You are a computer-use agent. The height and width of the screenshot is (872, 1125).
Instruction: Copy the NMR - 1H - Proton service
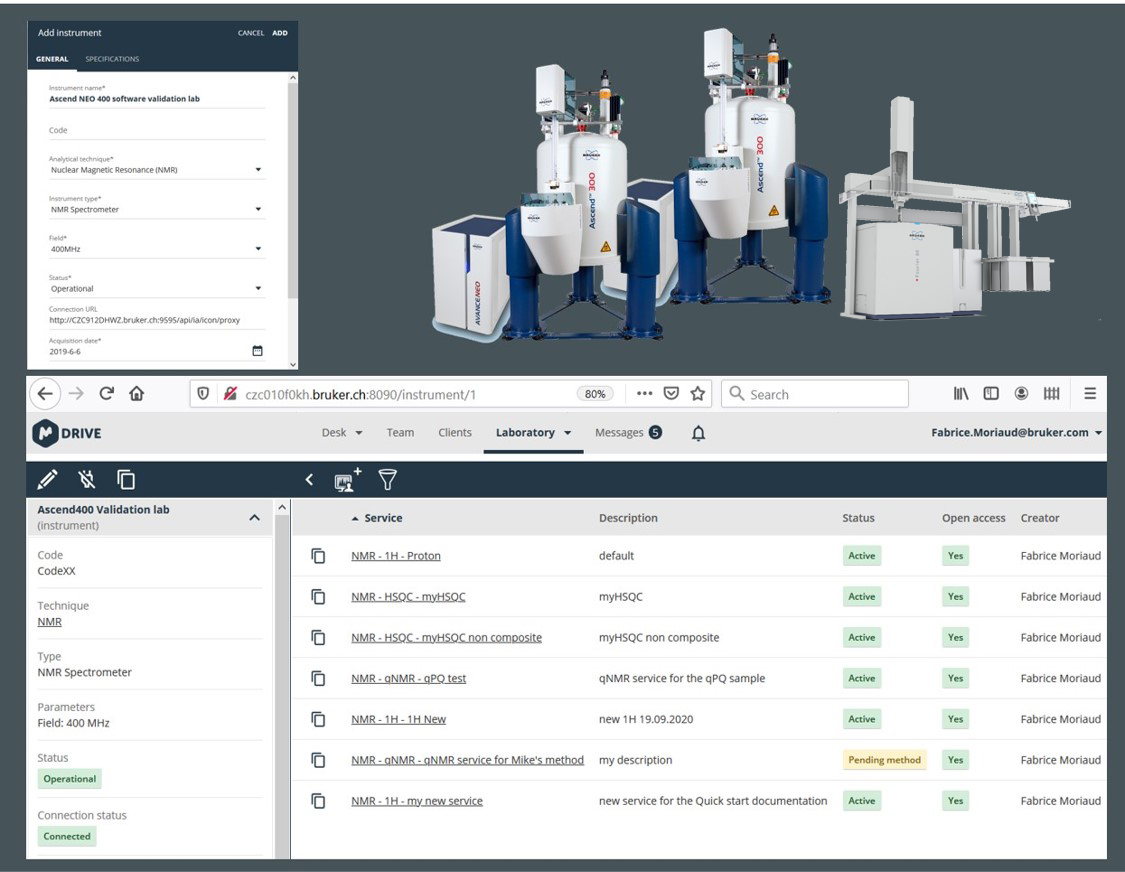pyautogui.click(x=318, y=556)
